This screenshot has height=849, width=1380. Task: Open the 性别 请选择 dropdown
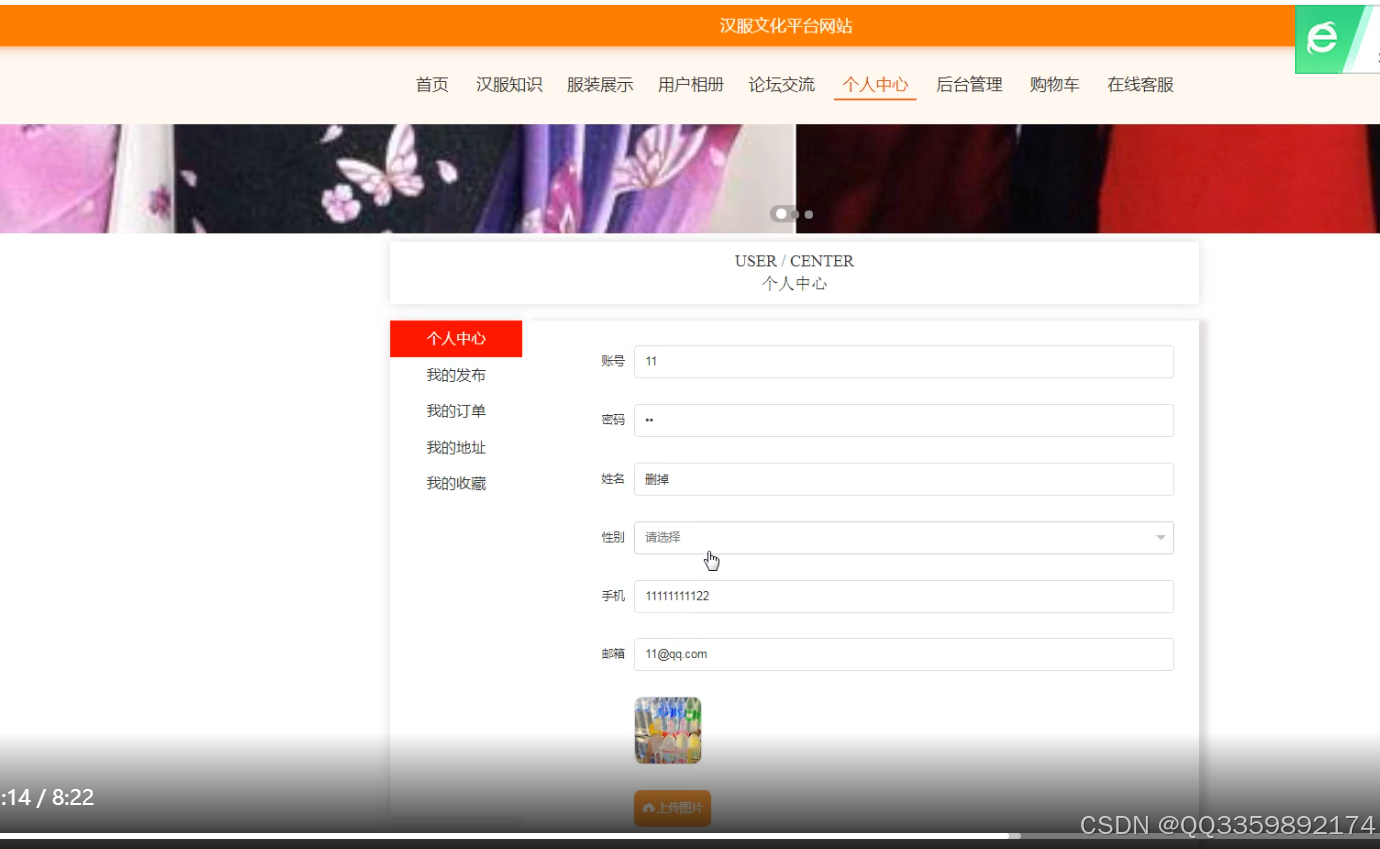tap(904, 538)
